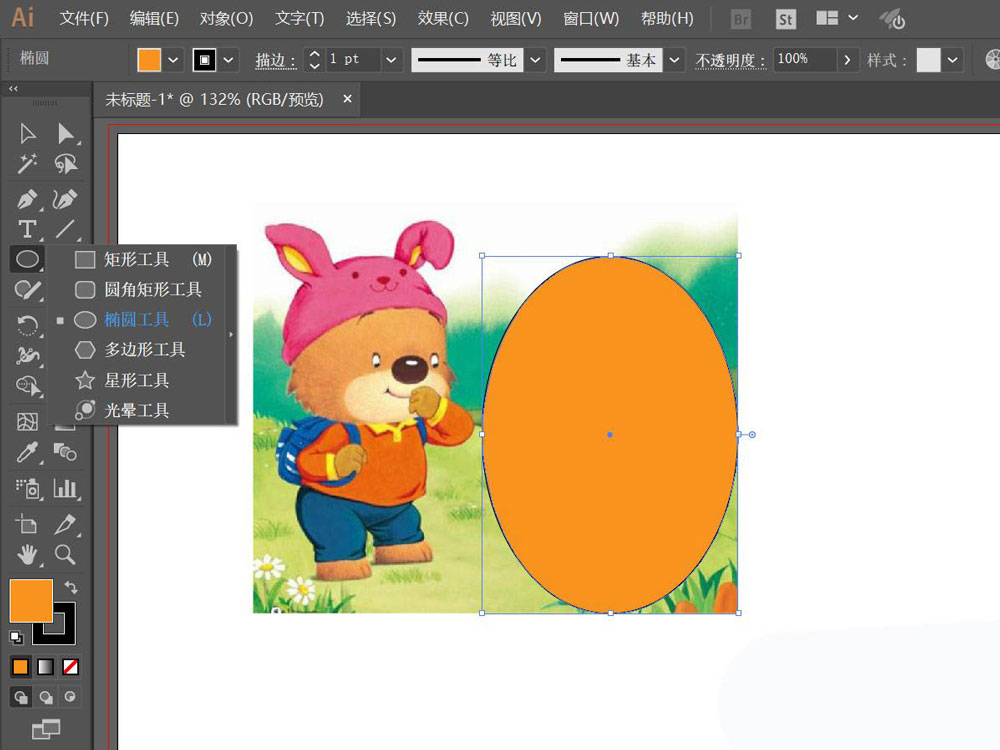Select the Curvature tool

point(65,200)
